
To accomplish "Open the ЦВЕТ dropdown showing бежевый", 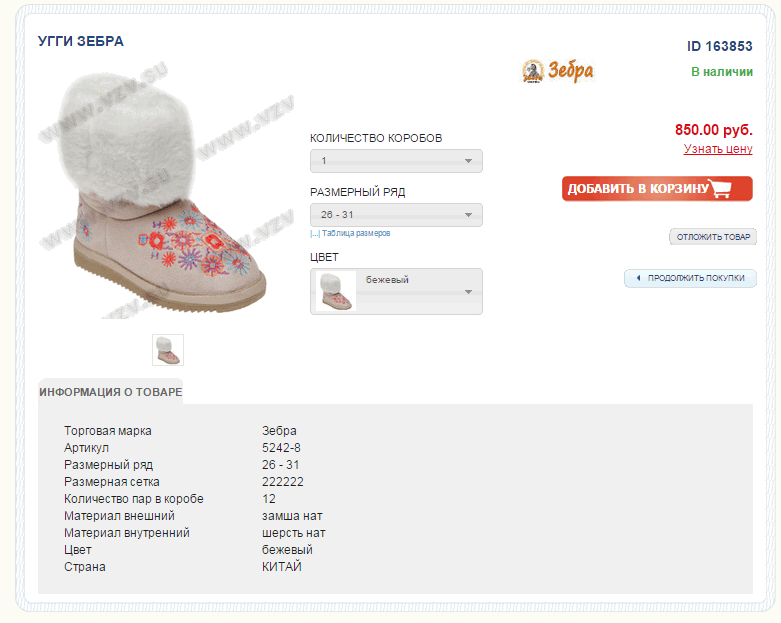I will [x=396, y=291].
